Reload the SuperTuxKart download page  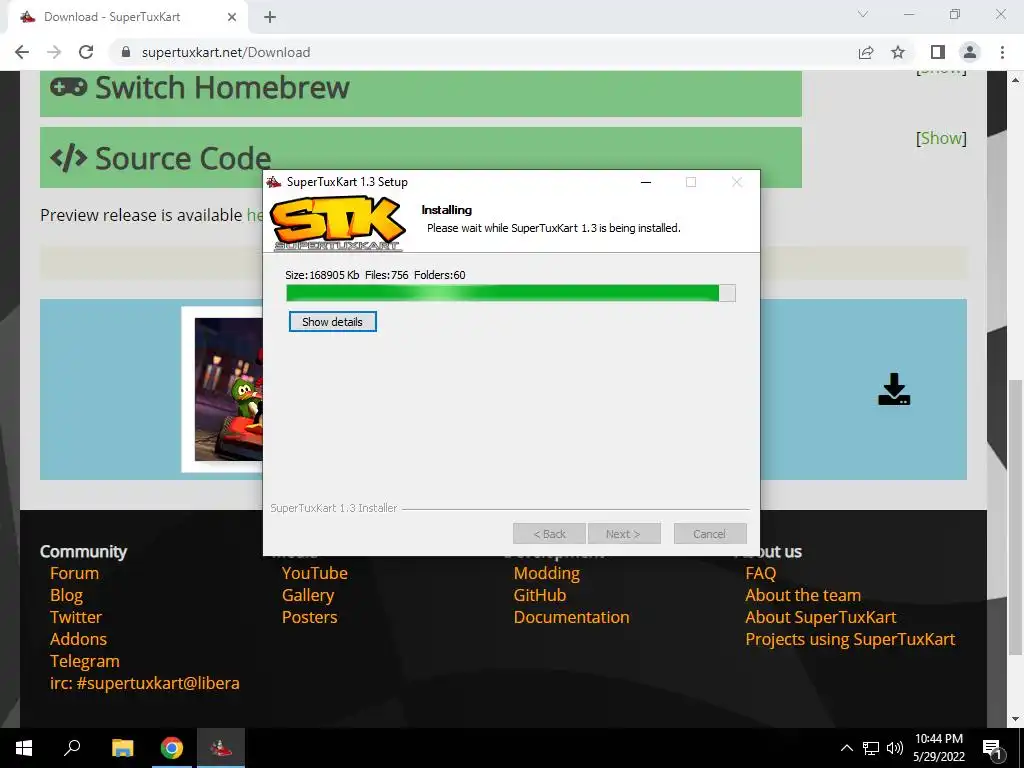pyautogui.click(x=86, y=52)
